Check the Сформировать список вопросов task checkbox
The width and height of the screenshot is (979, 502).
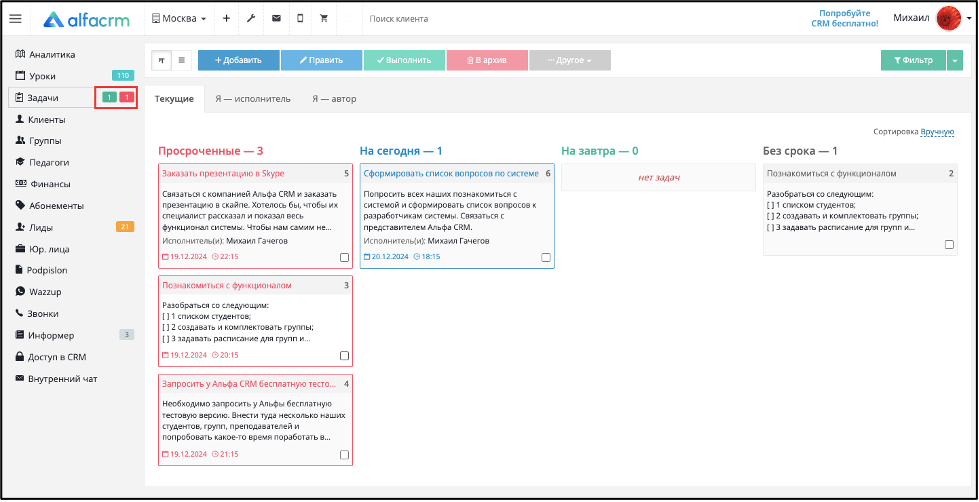(x=546, y=257)
